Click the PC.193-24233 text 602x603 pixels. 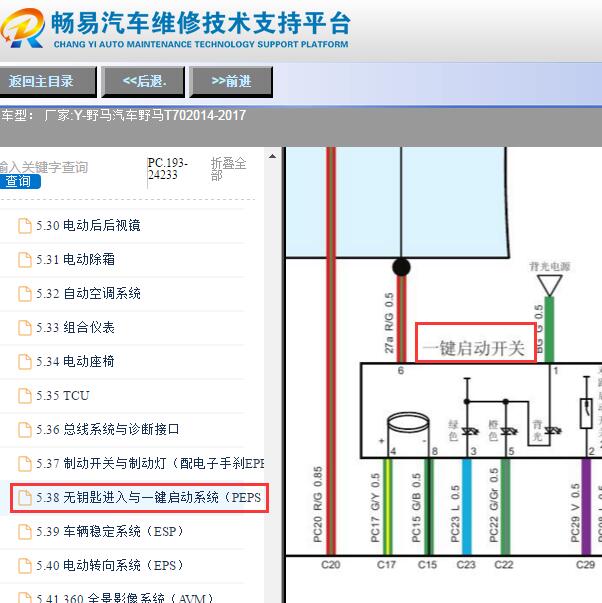click(168, 169)
